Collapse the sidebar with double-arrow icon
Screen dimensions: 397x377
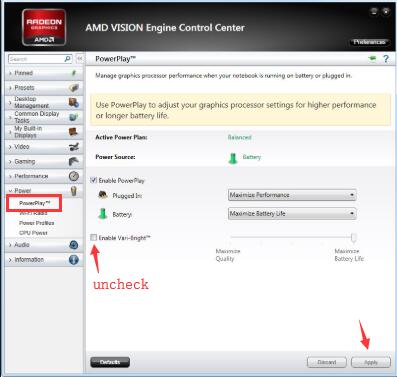(x=80, y=59)
